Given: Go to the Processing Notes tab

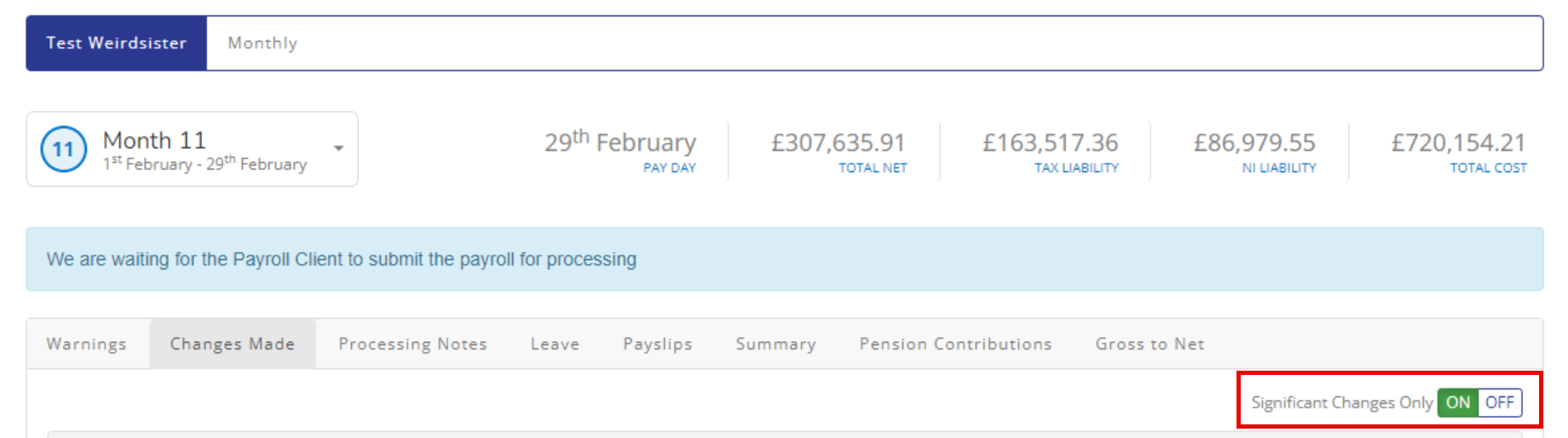Looking at the screenshot, I should (412, 344).
